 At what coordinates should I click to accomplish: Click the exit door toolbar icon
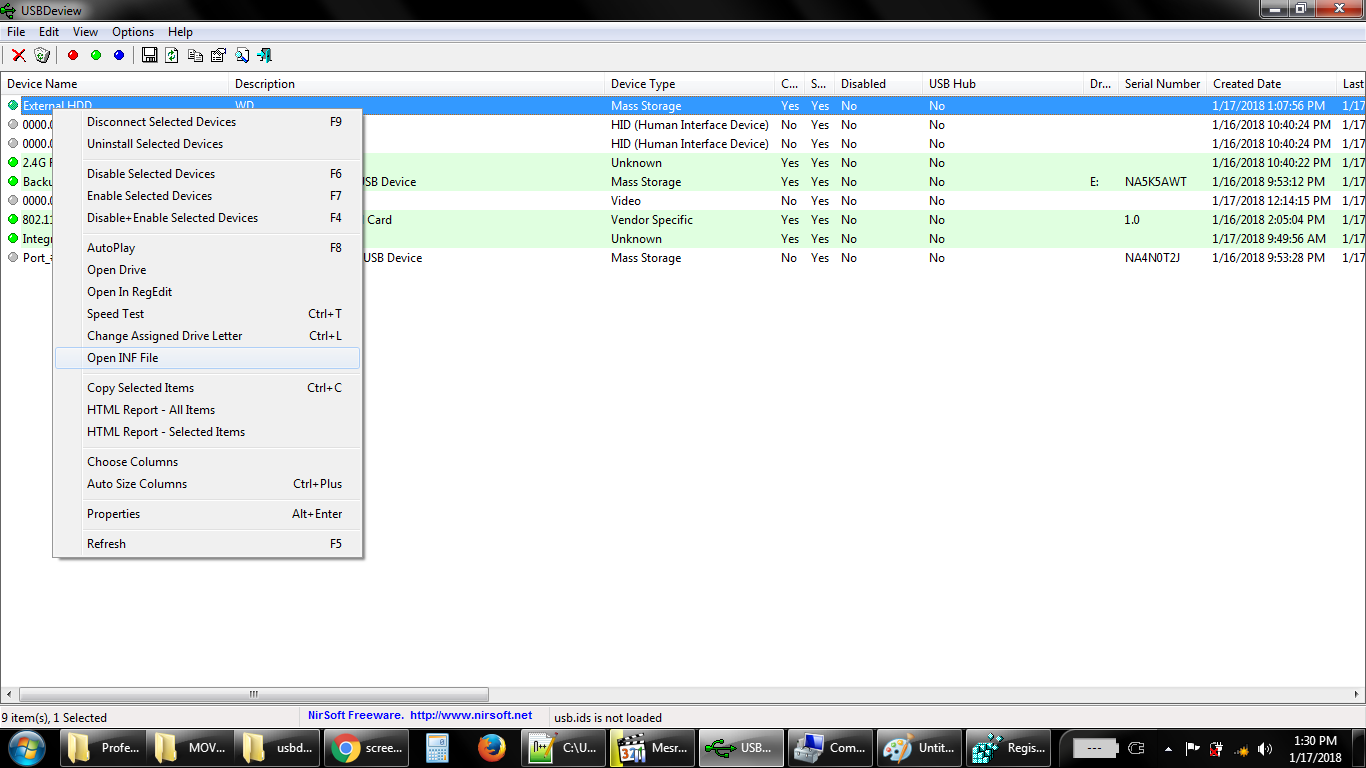click(265, 55)
